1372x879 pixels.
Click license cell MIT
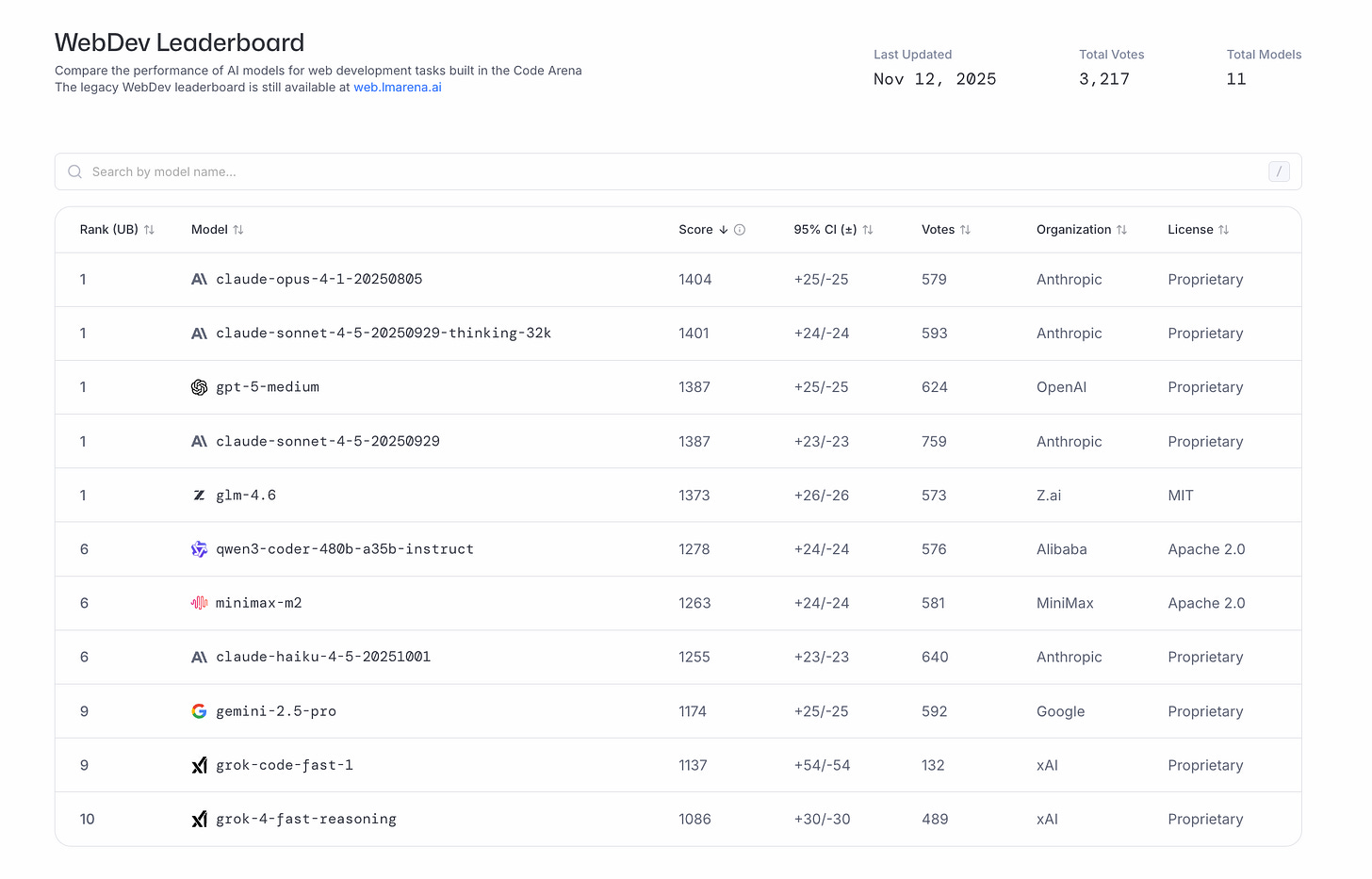point(1181,496)
